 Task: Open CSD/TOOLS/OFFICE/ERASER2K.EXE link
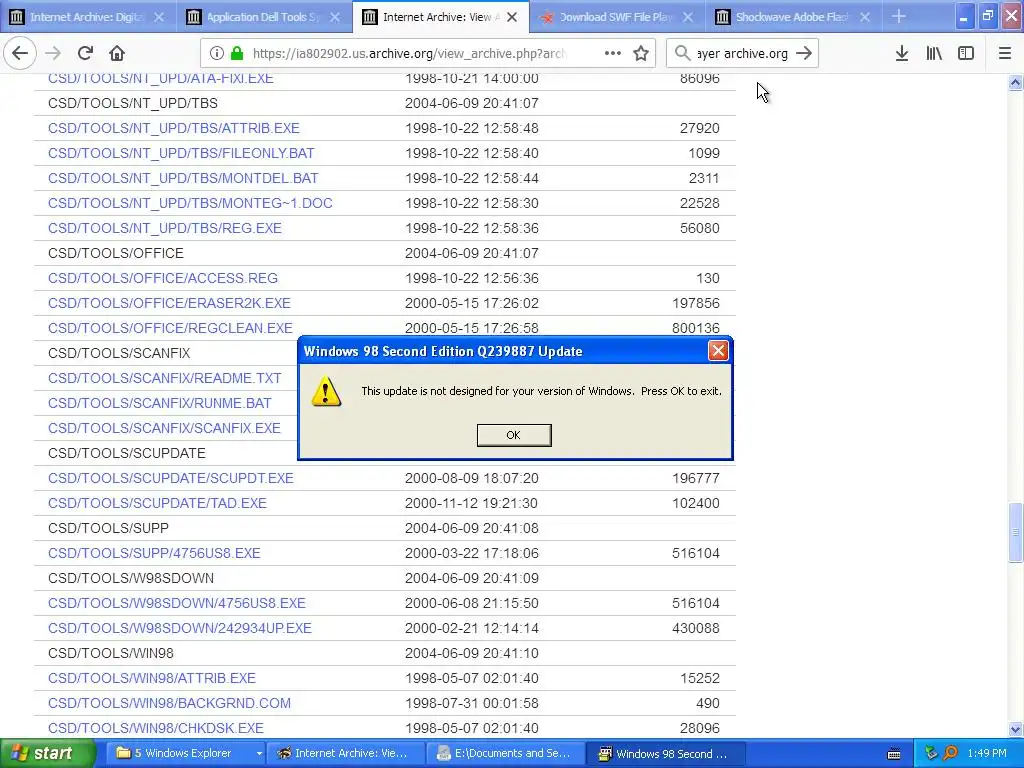169,303
